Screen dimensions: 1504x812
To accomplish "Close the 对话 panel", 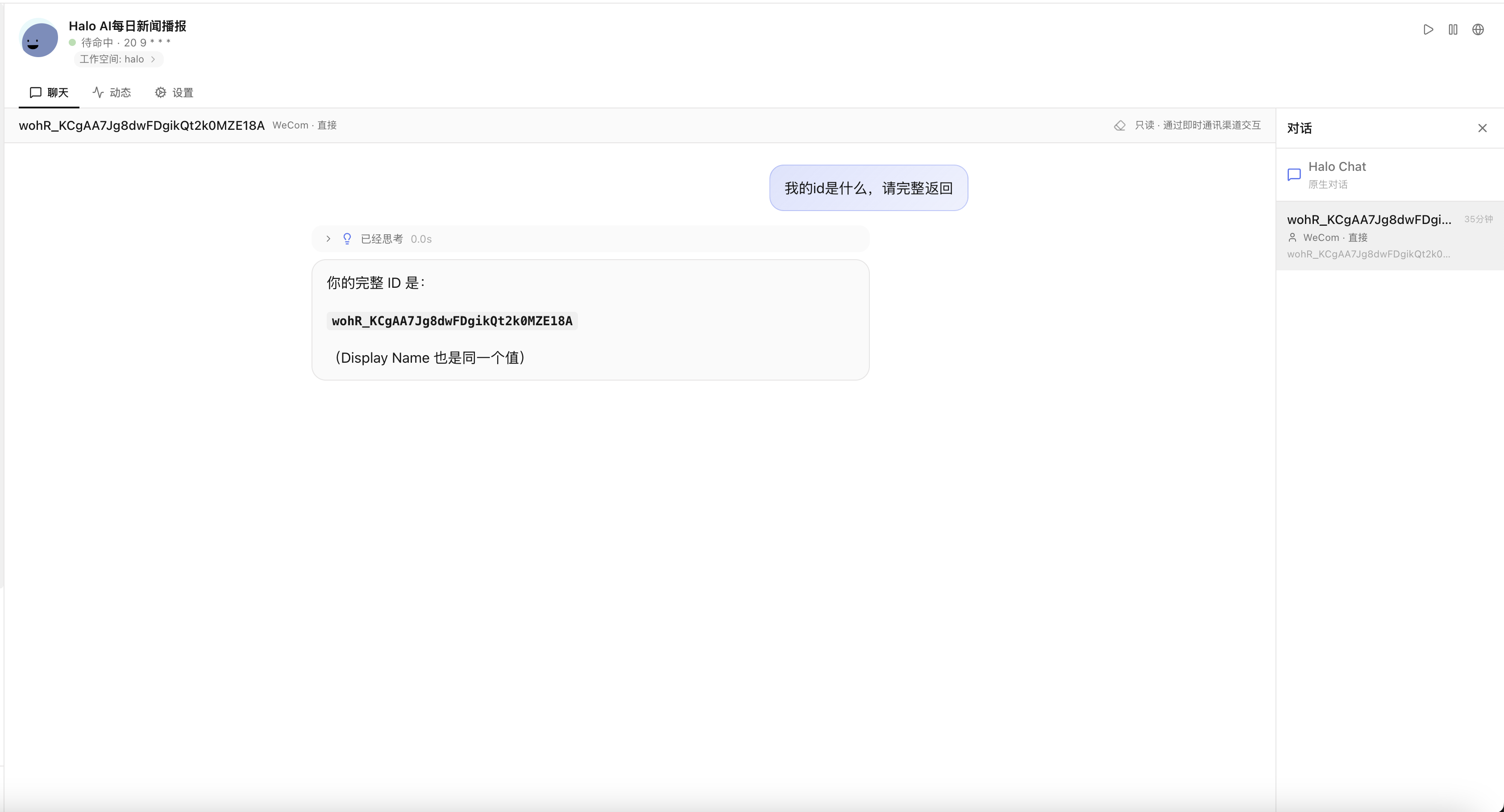I will coord(1482,128).
